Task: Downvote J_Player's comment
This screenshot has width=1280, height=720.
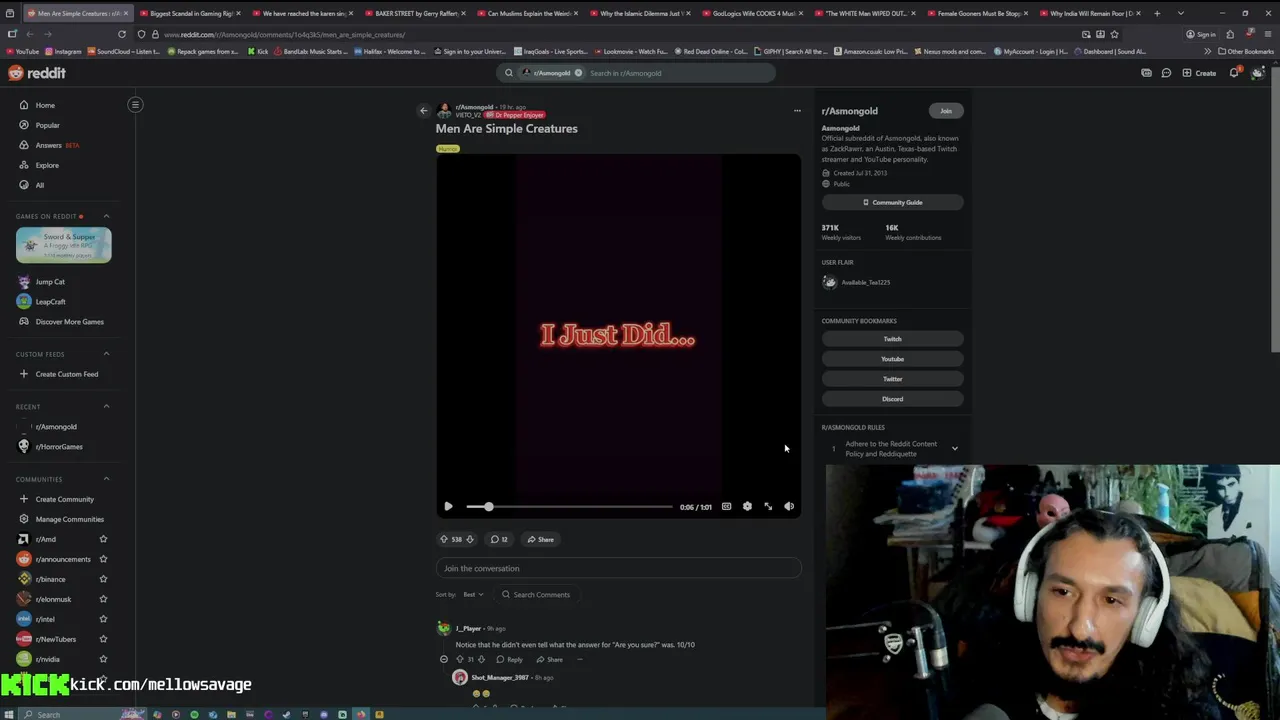Action: click(481, 659)
